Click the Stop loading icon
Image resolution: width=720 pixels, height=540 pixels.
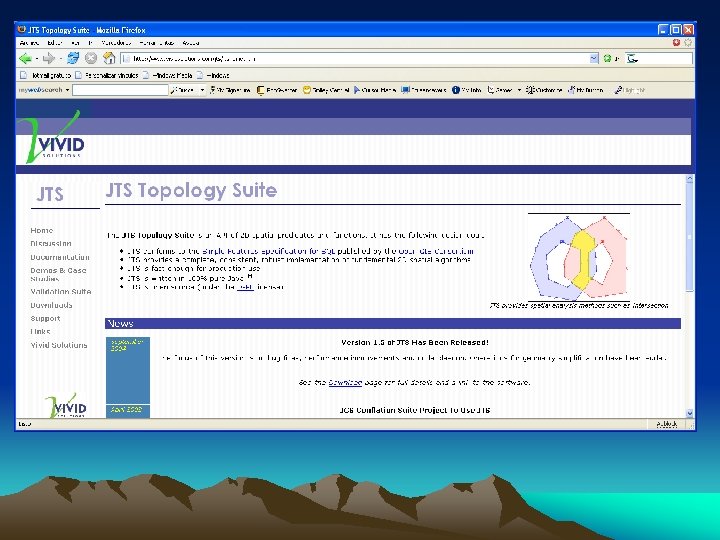[x=91, y=58]
